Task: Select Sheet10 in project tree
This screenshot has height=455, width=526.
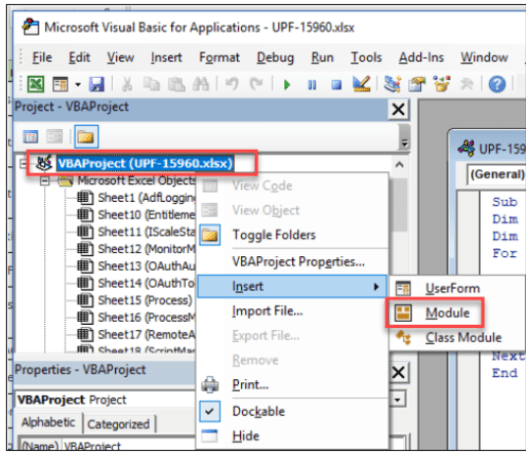Action: [146, 215]
